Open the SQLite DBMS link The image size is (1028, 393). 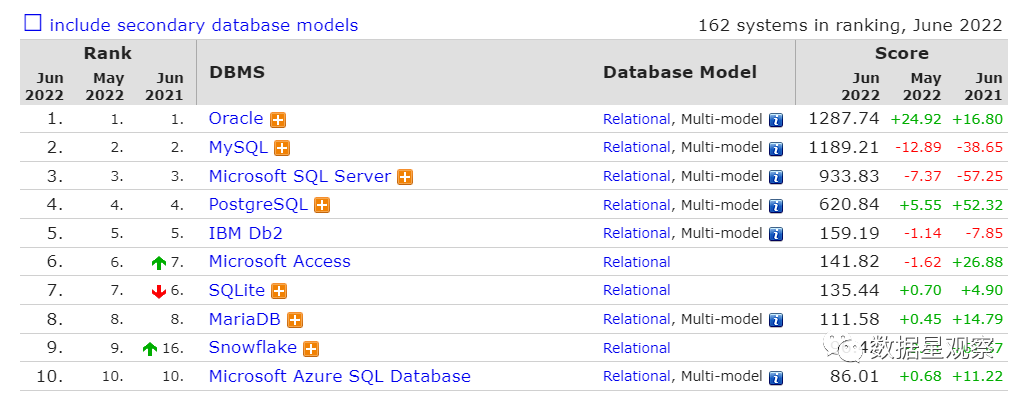pos(237,290)
